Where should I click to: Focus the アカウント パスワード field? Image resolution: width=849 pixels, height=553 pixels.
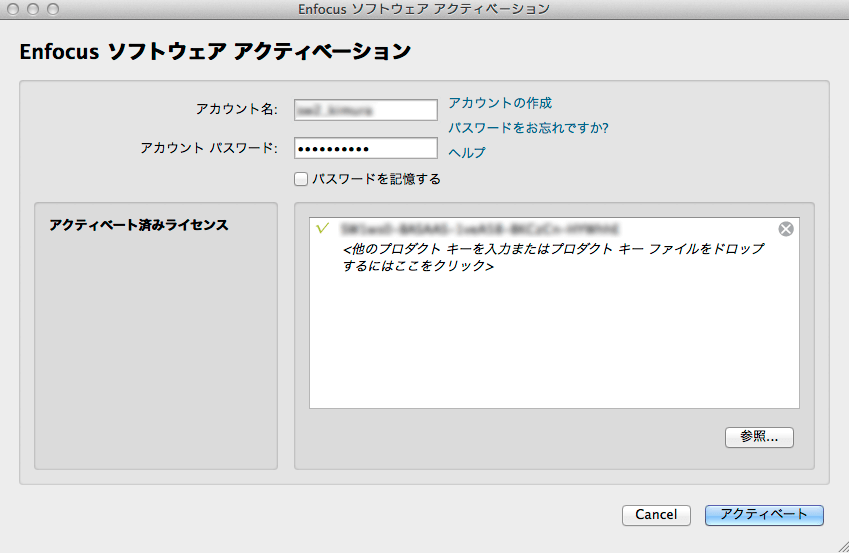(365, 149)
